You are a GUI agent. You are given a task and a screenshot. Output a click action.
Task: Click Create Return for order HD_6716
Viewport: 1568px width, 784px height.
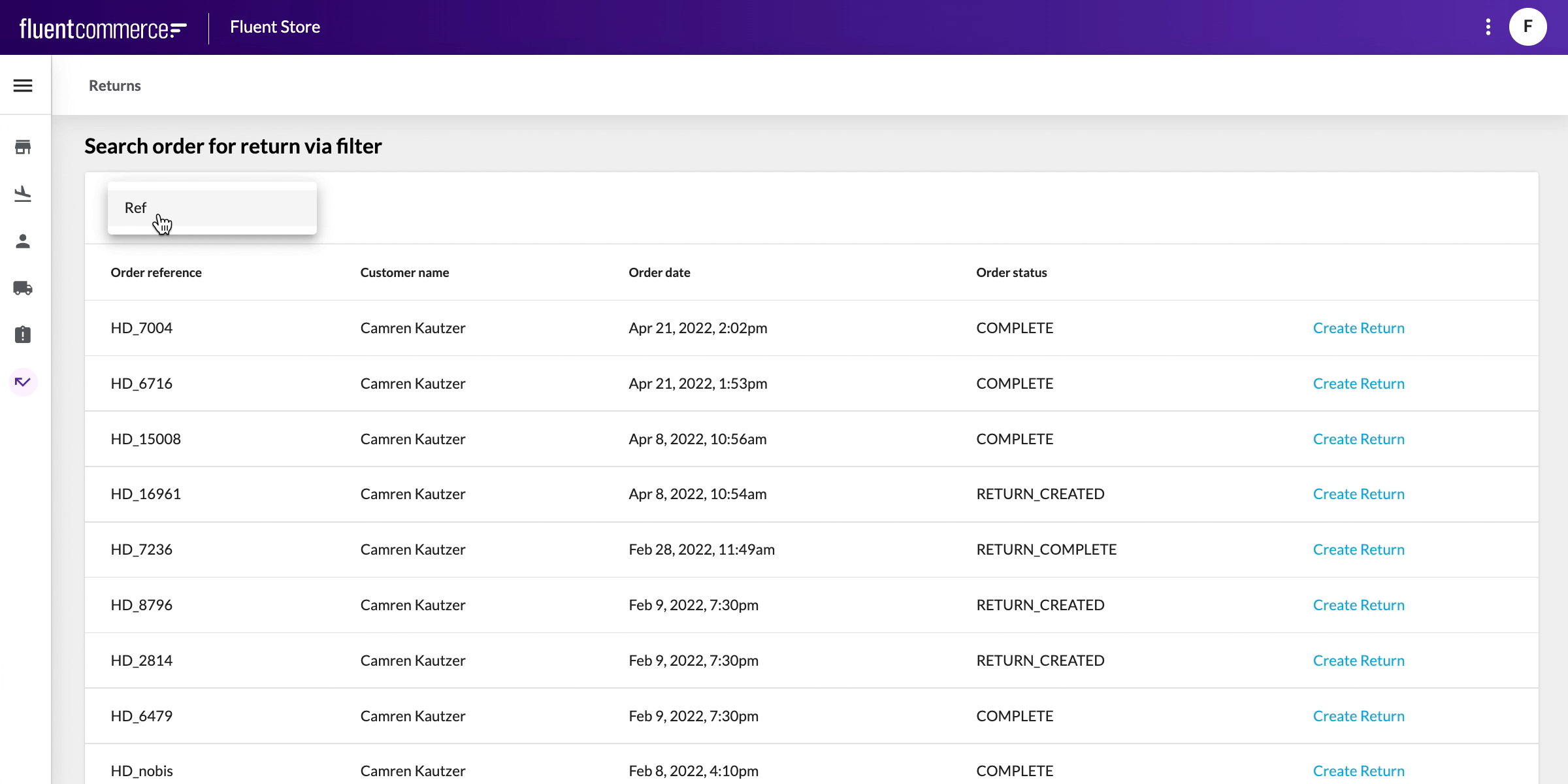coord(1358,384)
